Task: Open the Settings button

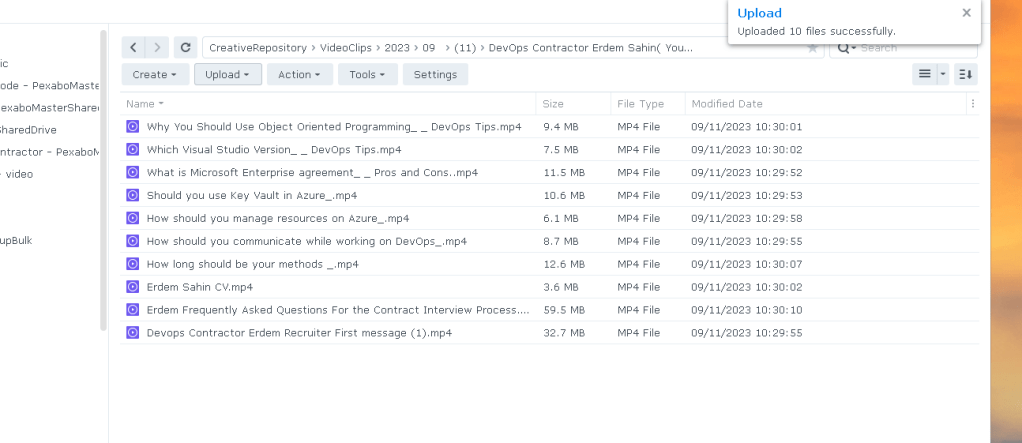Action: 435,74
